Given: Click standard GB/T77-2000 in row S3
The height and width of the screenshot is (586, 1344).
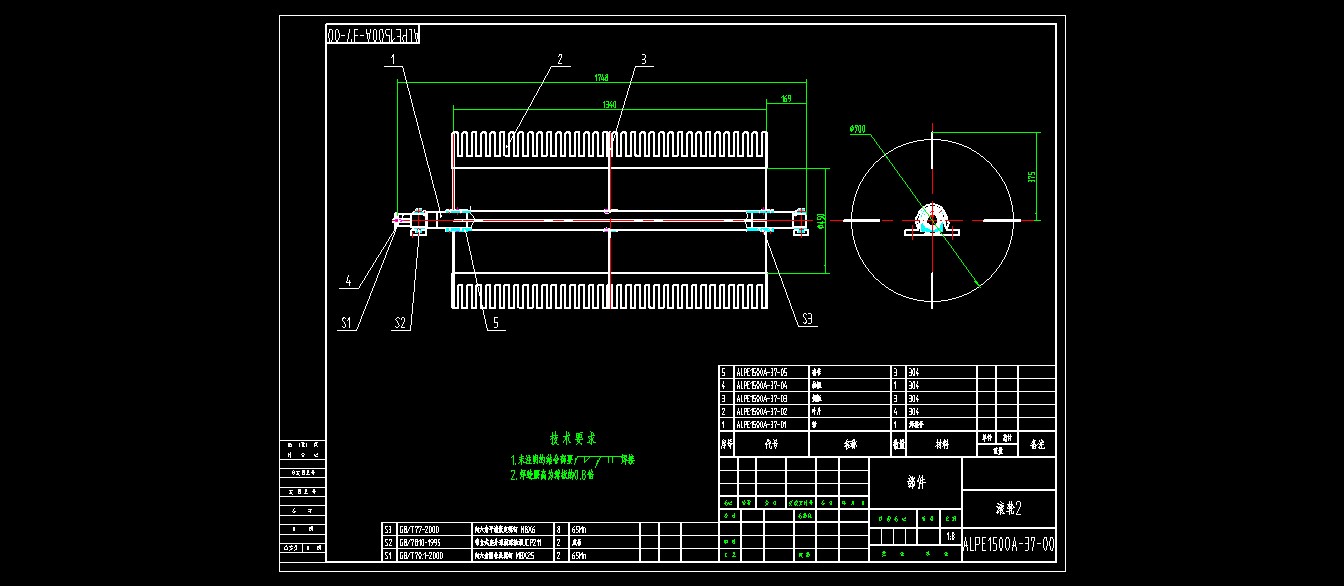Looking at the screenshot, I should click(x=420, y=529).
